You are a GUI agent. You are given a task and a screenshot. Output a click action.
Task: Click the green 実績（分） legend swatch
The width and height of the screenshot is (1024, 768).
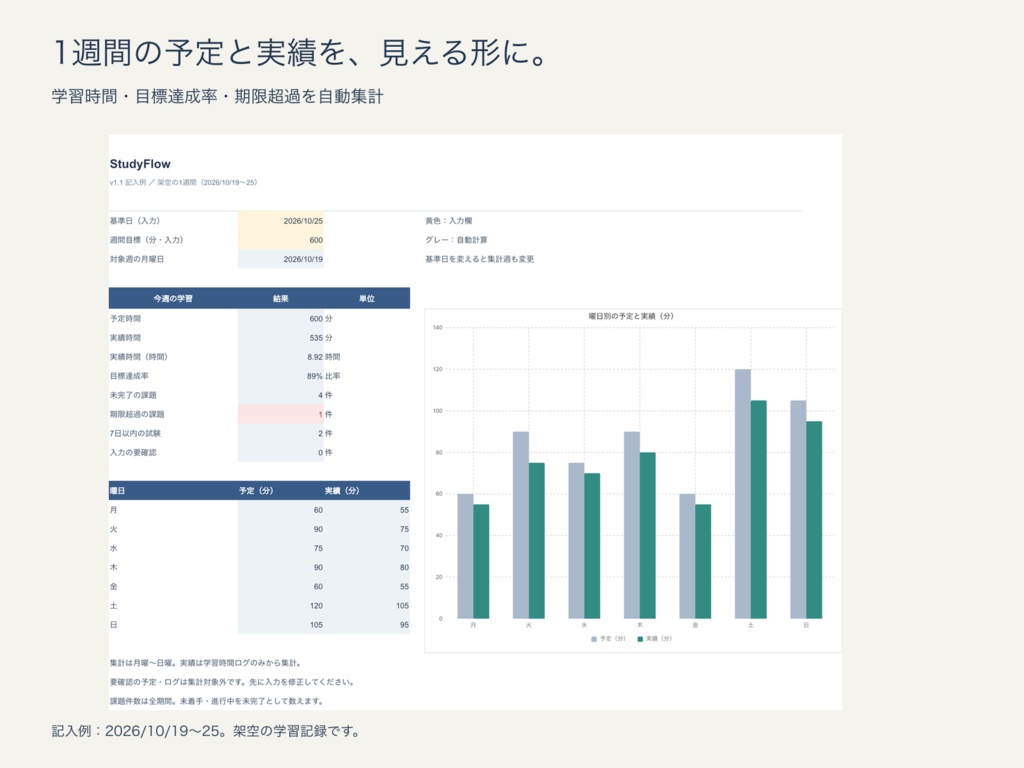[x=640, y=639]
